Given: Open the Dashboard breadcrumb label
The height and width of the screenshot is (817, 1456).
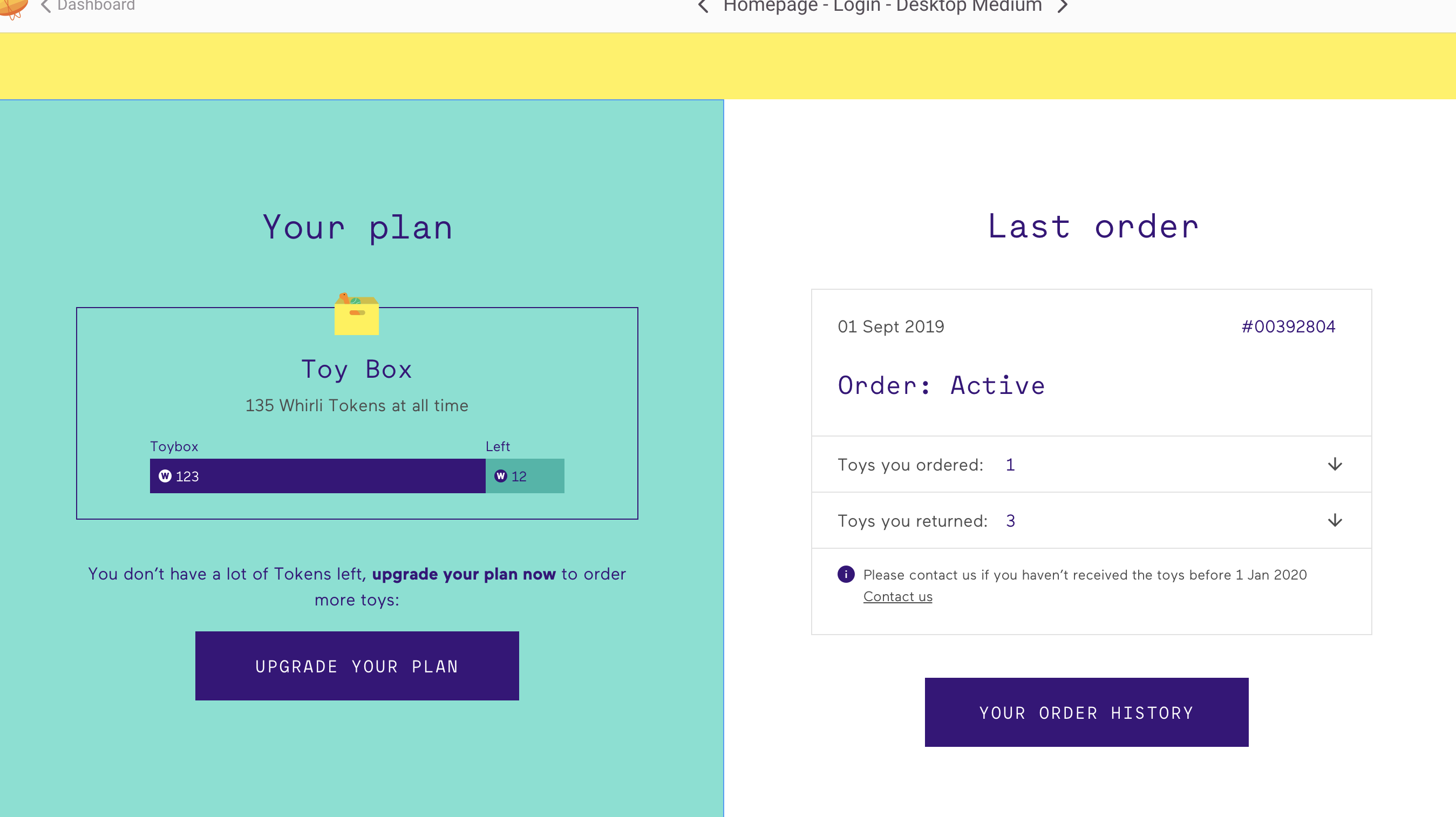Looking at the screenshot, I should coord(96,6).
